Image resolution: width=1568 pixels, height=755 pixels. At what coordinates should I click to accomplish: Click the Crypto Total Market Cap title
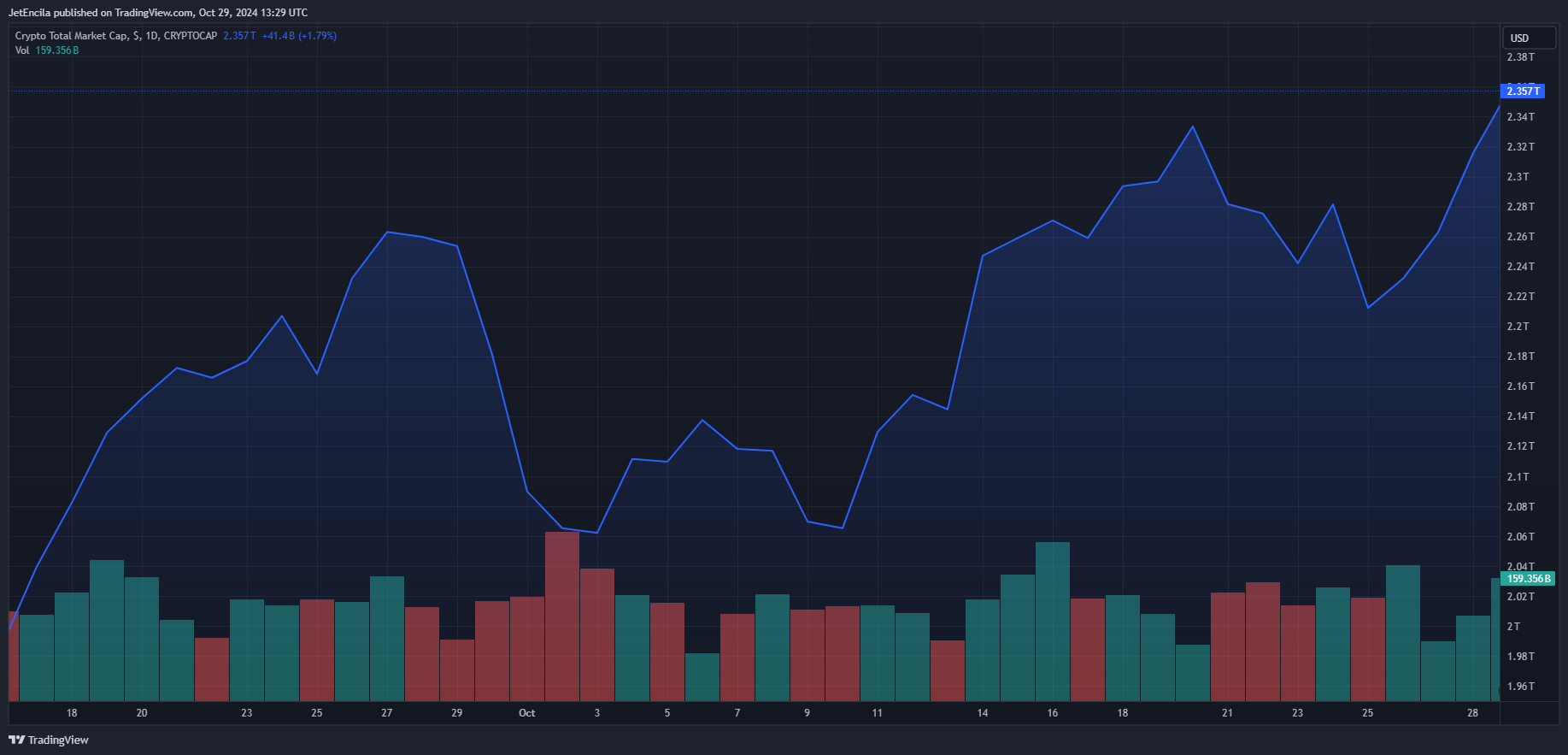tap(72, 36)
